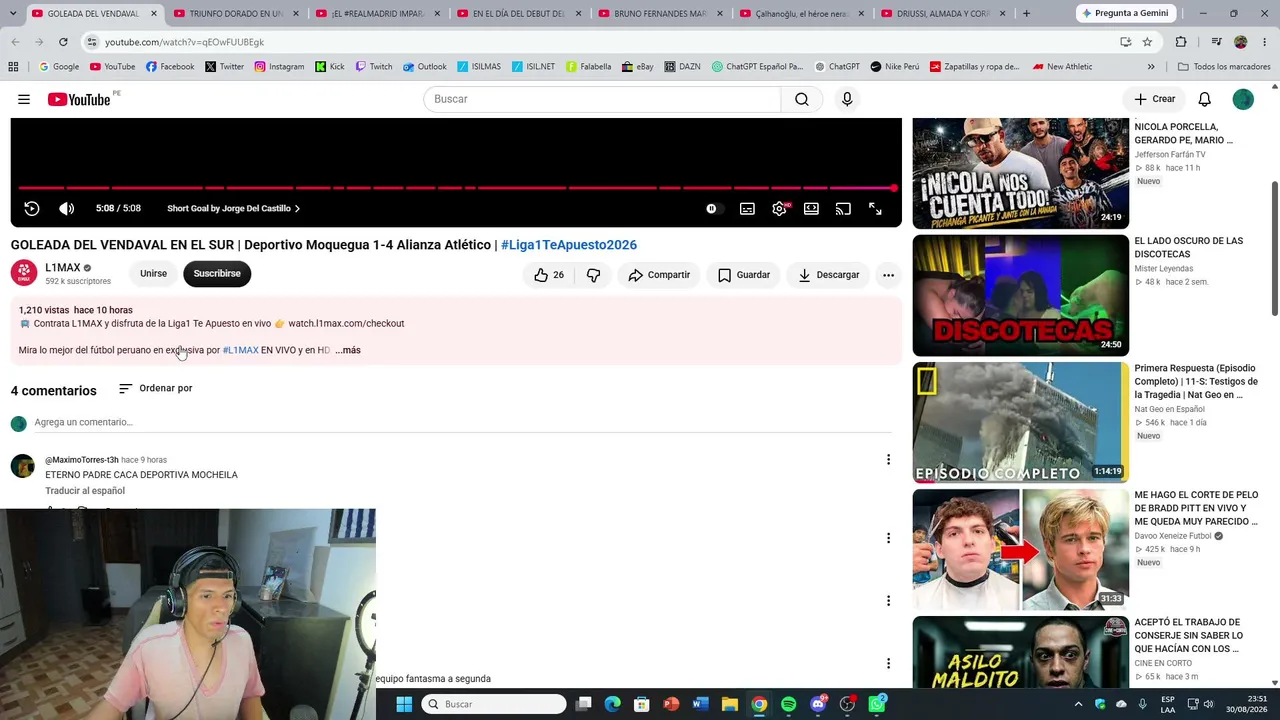Join the L1MAX channel with Unirse
Viewport: 1280px width, 720px height.
tap(154, 274)
